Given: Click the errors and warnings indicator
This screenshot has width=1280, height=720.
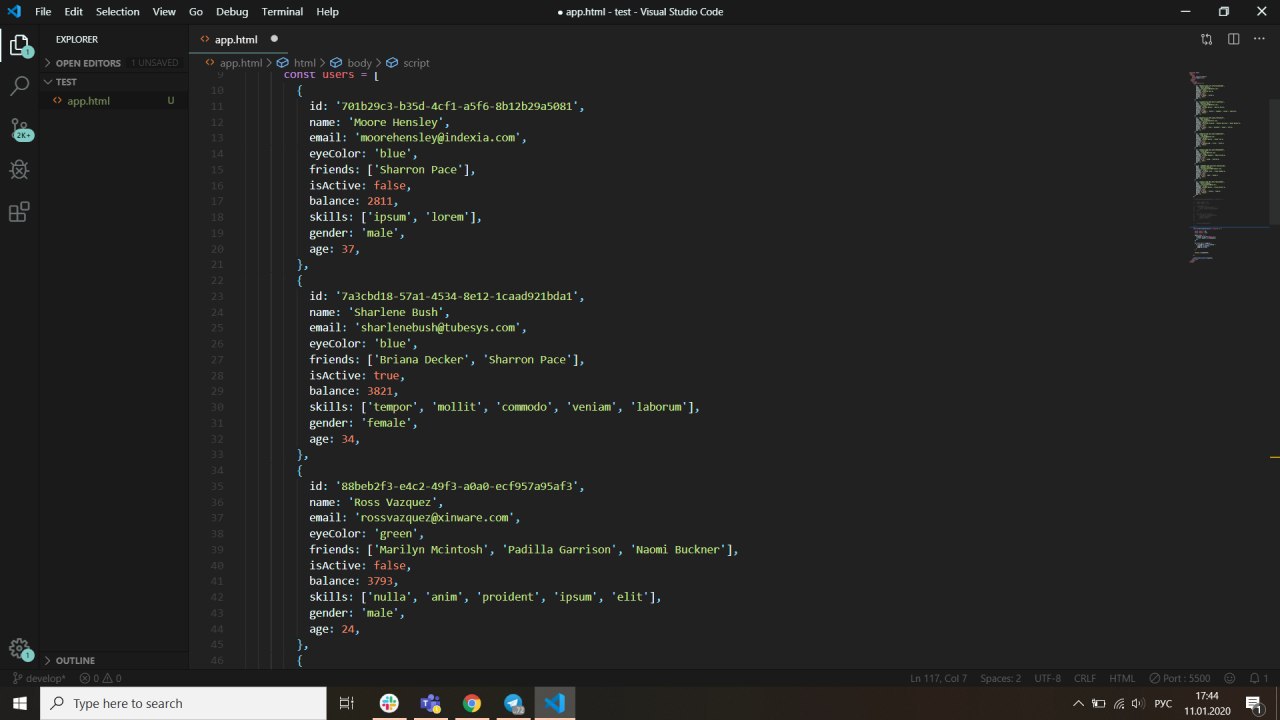Looking at the screenshot, I should click(x=101, y=678).
